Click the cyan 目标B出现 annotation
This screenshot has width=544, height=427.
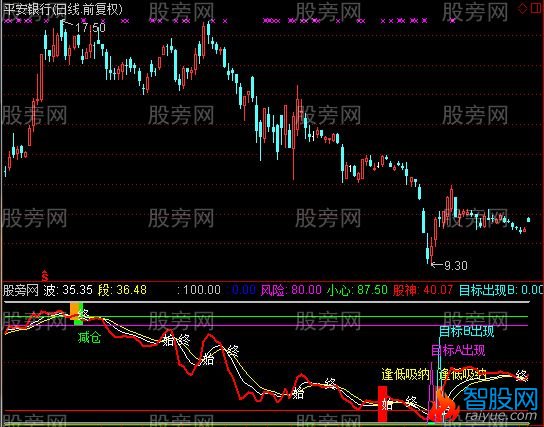(467, 332)
